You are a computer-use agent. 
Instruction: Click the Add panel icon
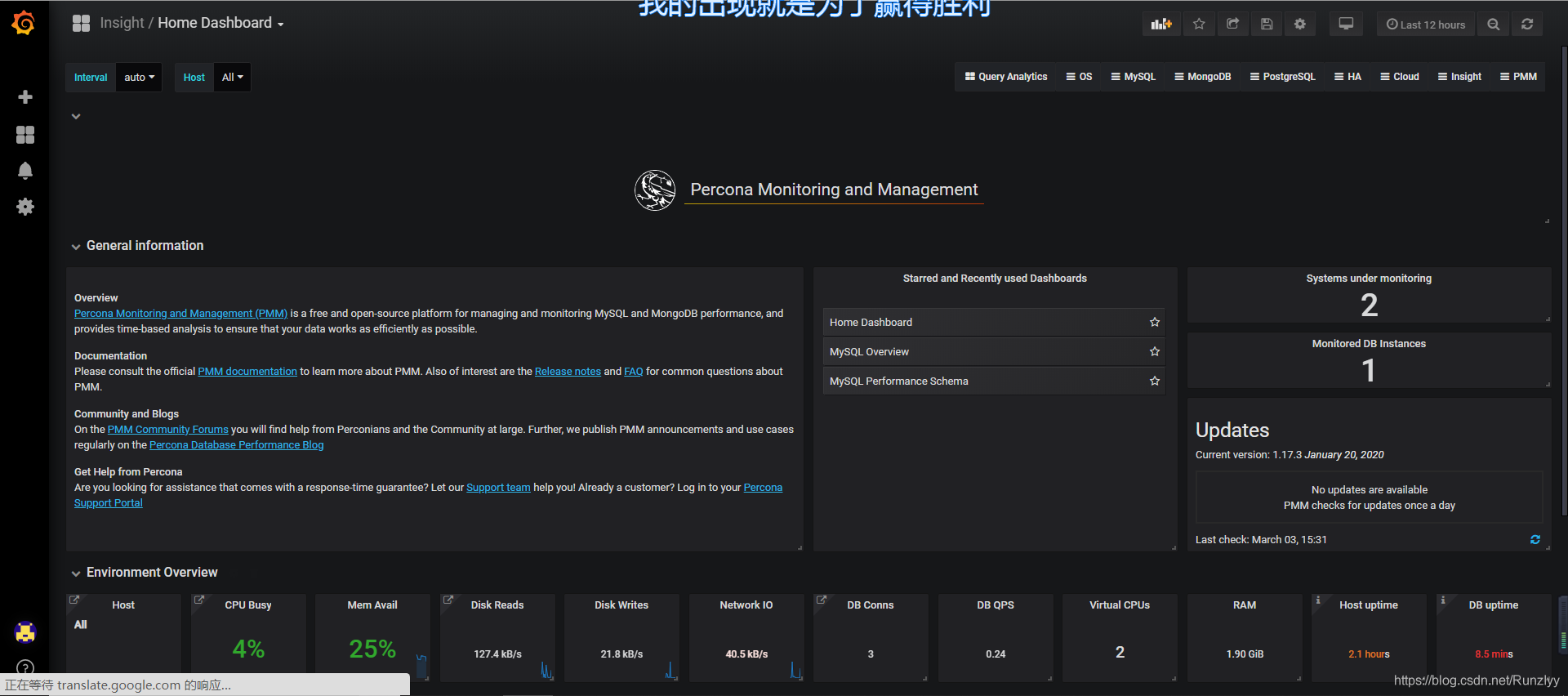1161,25
